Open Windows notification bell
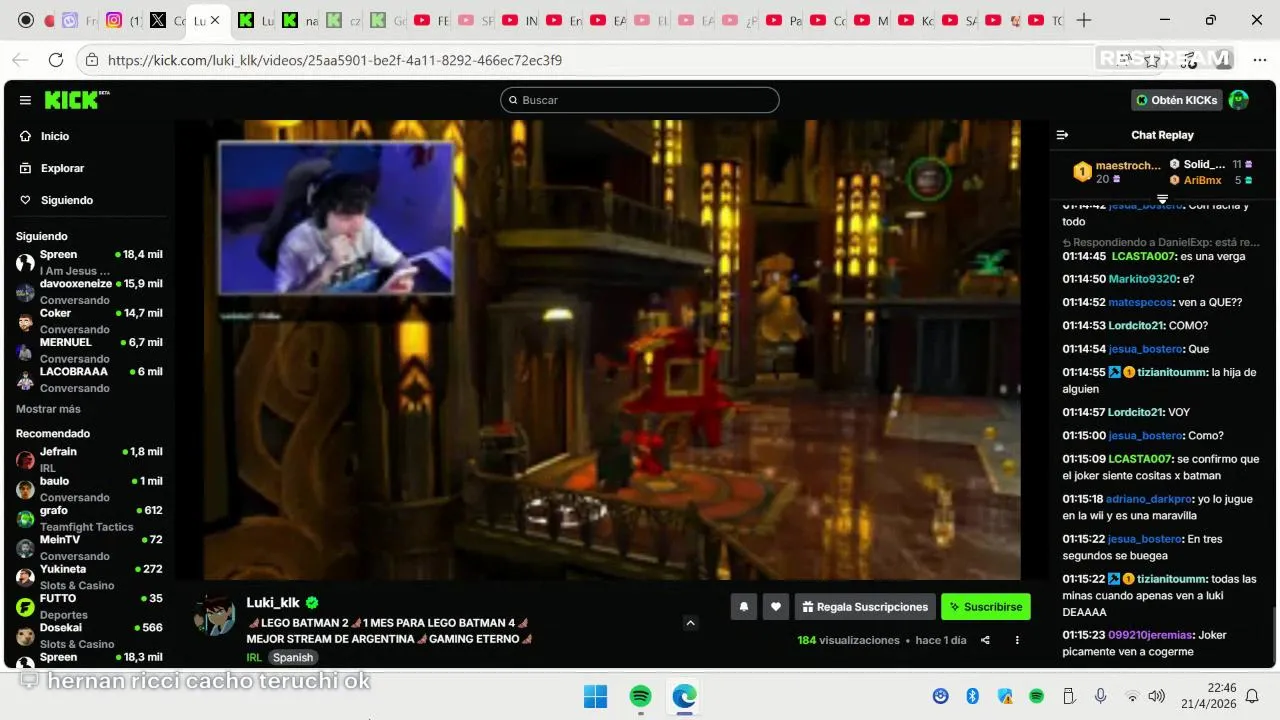Image resolution: width=1280 pixels, height=720 pixels. point(1252,696)
